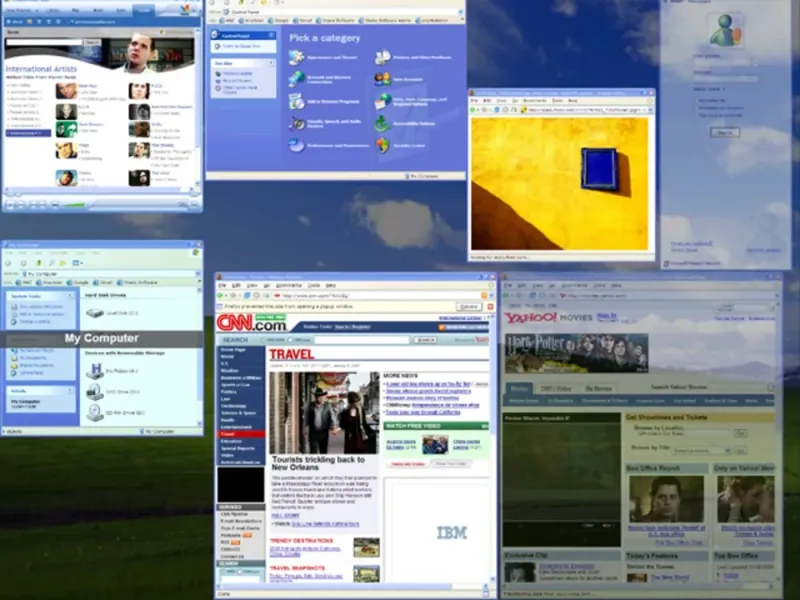Click New Orleans tourists story photo
This screenshot has height=600, width=800.
point(324,413)
